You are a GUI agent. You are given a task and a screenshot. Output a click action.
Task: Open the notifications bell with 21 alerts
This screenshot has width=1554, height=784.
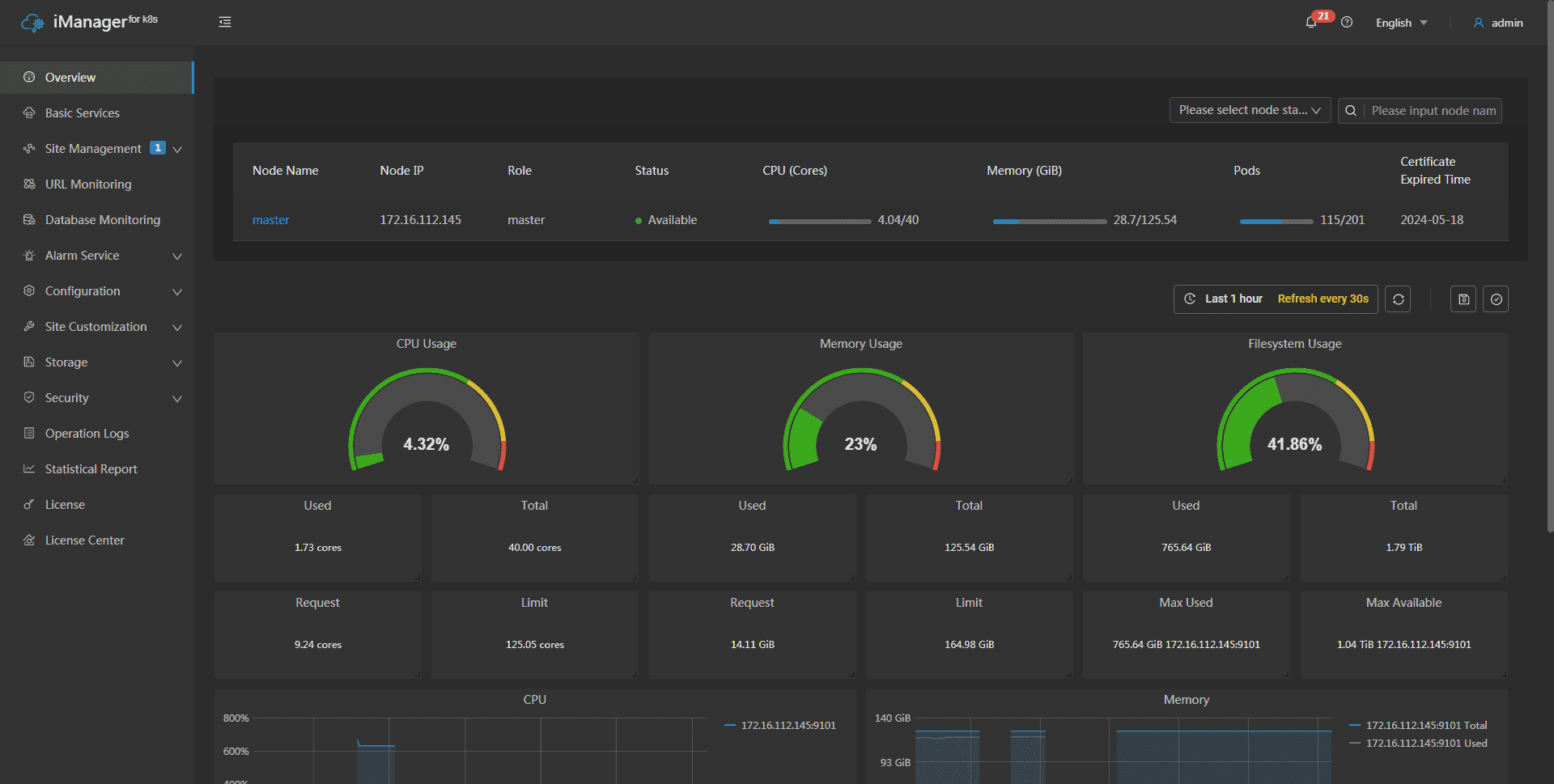pyautogui.click(x=1311, y=23)
